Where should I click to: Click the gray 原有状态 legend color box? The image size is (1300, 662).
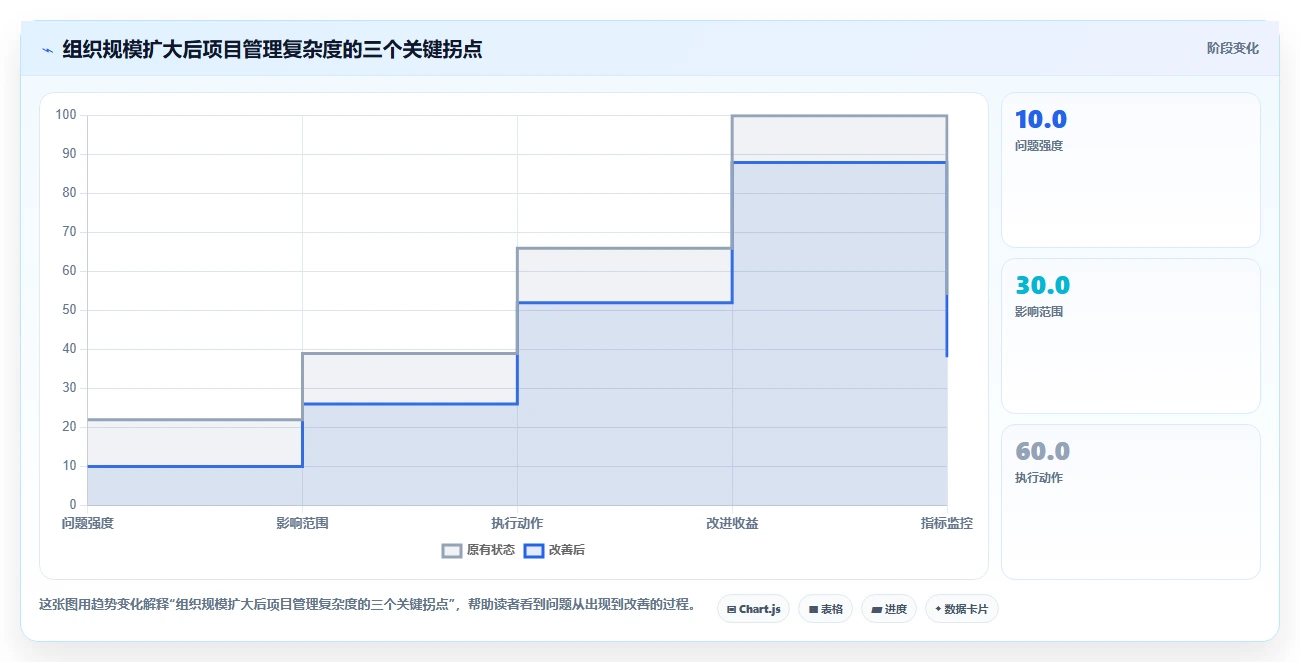coord(452,550)
